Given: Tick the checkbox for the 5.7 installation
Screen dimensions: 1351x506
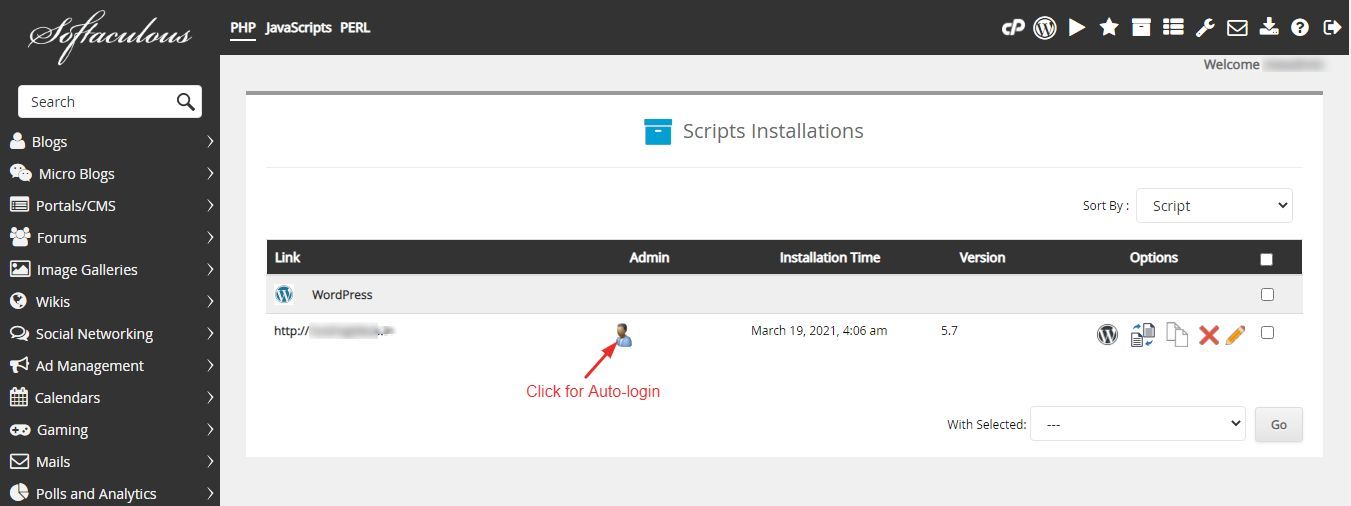Looking at the screenshot, I should (x=1267, y=333).
